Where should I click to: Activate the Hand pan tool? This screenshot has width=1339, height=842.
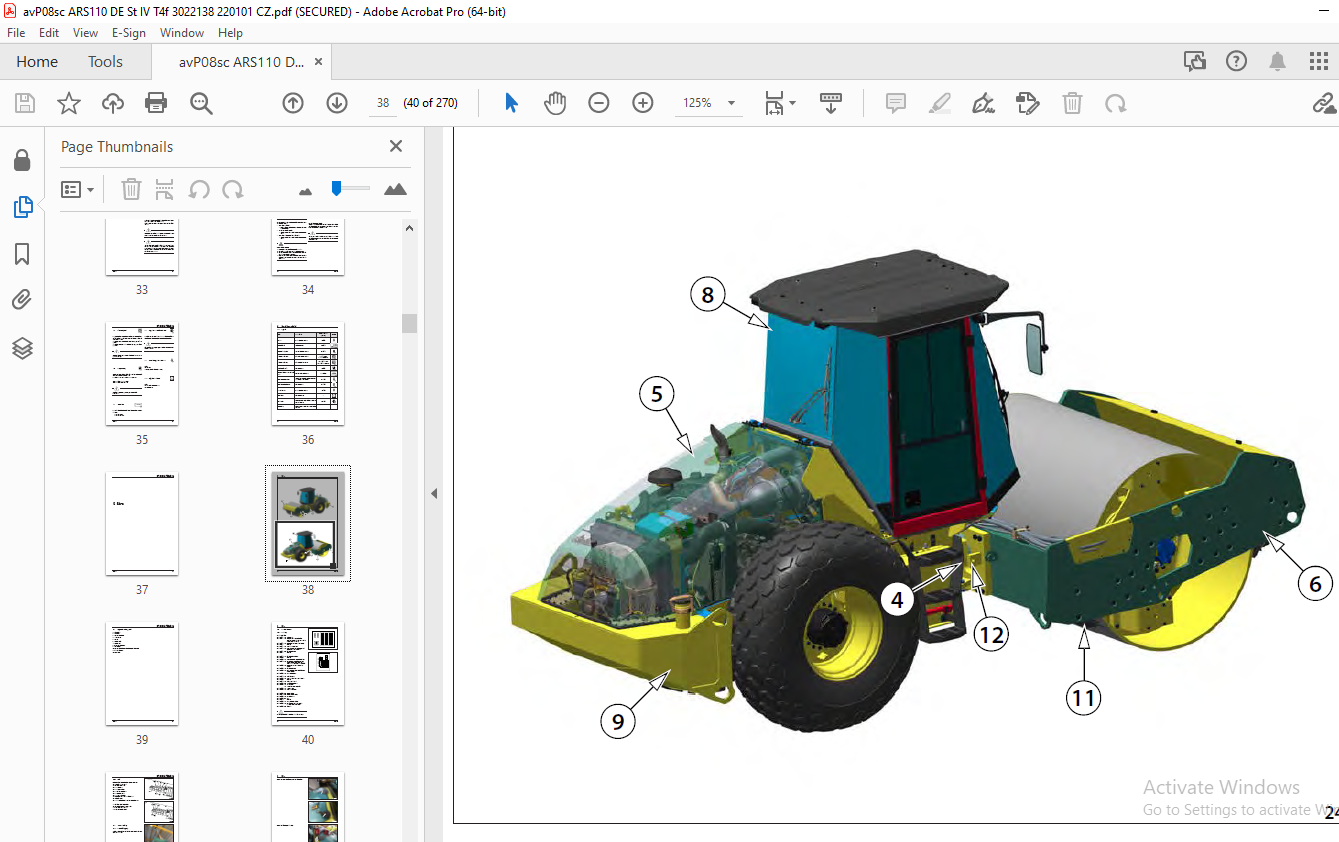(555, 103)
